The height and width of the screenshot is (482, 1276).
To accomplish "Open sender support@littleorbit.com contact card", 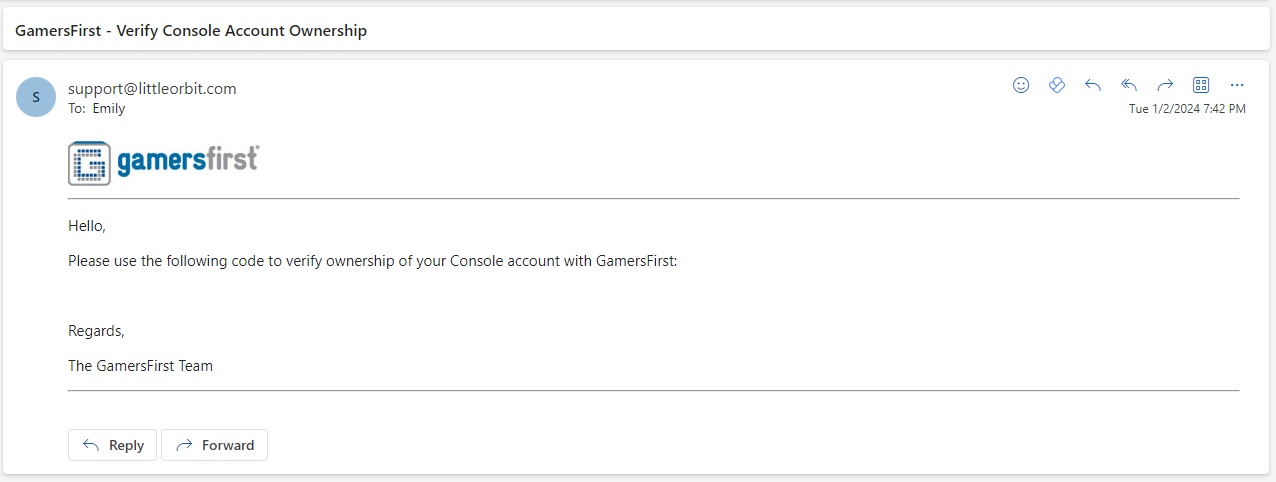I will click(152, 88).
